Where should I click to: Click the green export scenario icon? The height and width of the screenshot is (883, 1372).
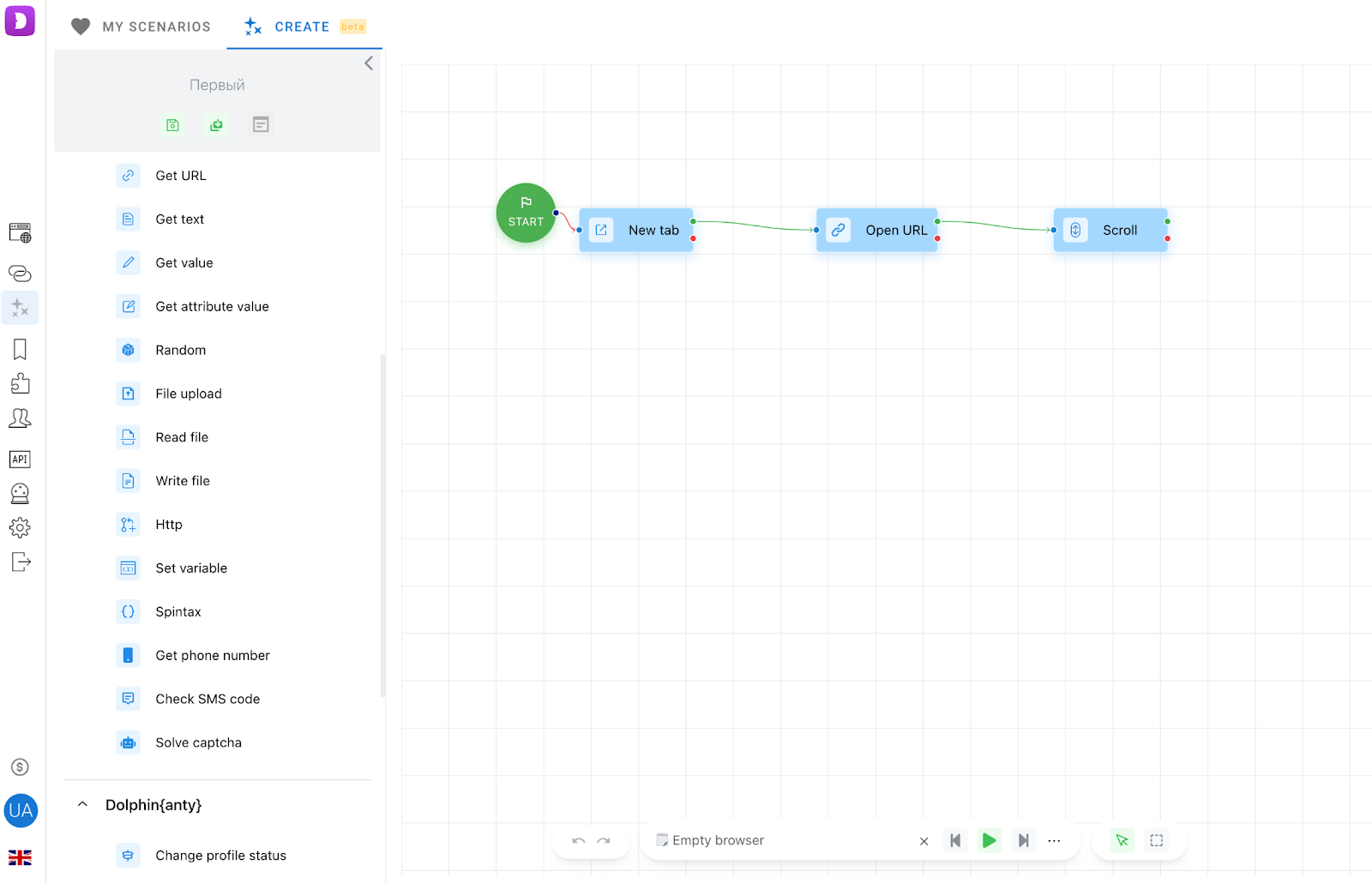216,125
